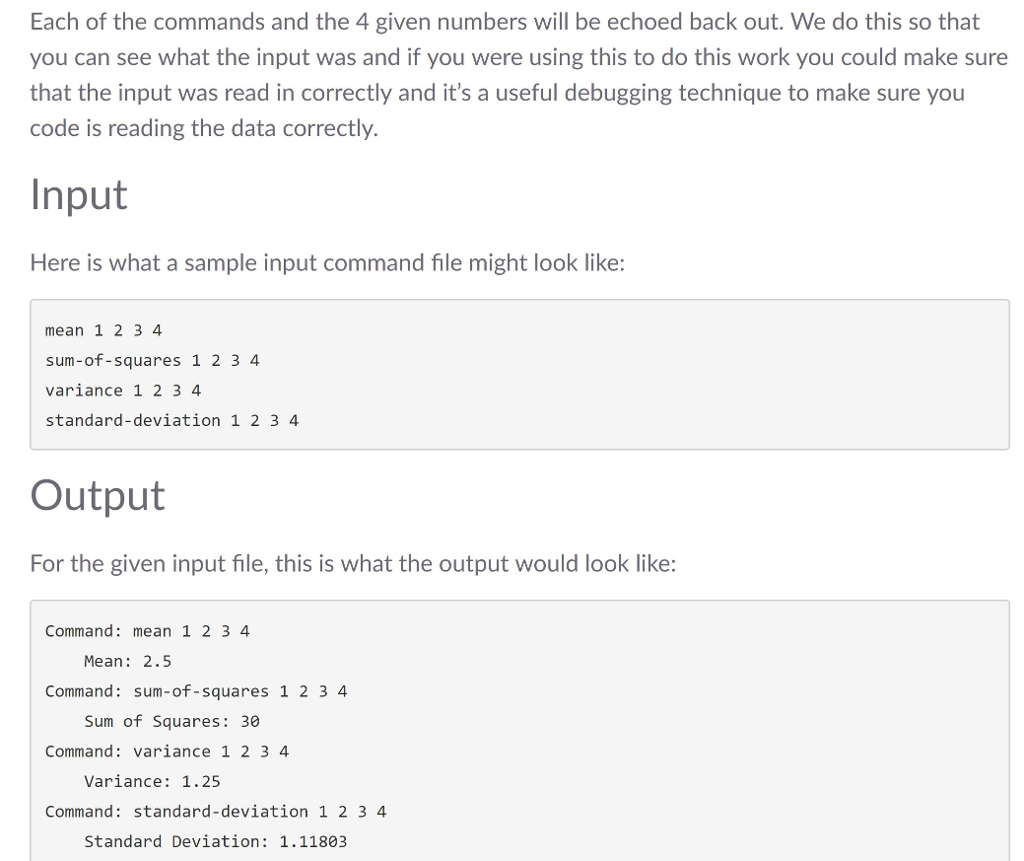The width and height of the screenshot is (1024, 861).
Task: Click the "Command: variance 1 2 3 4" output line
Action: coord(167,751)
